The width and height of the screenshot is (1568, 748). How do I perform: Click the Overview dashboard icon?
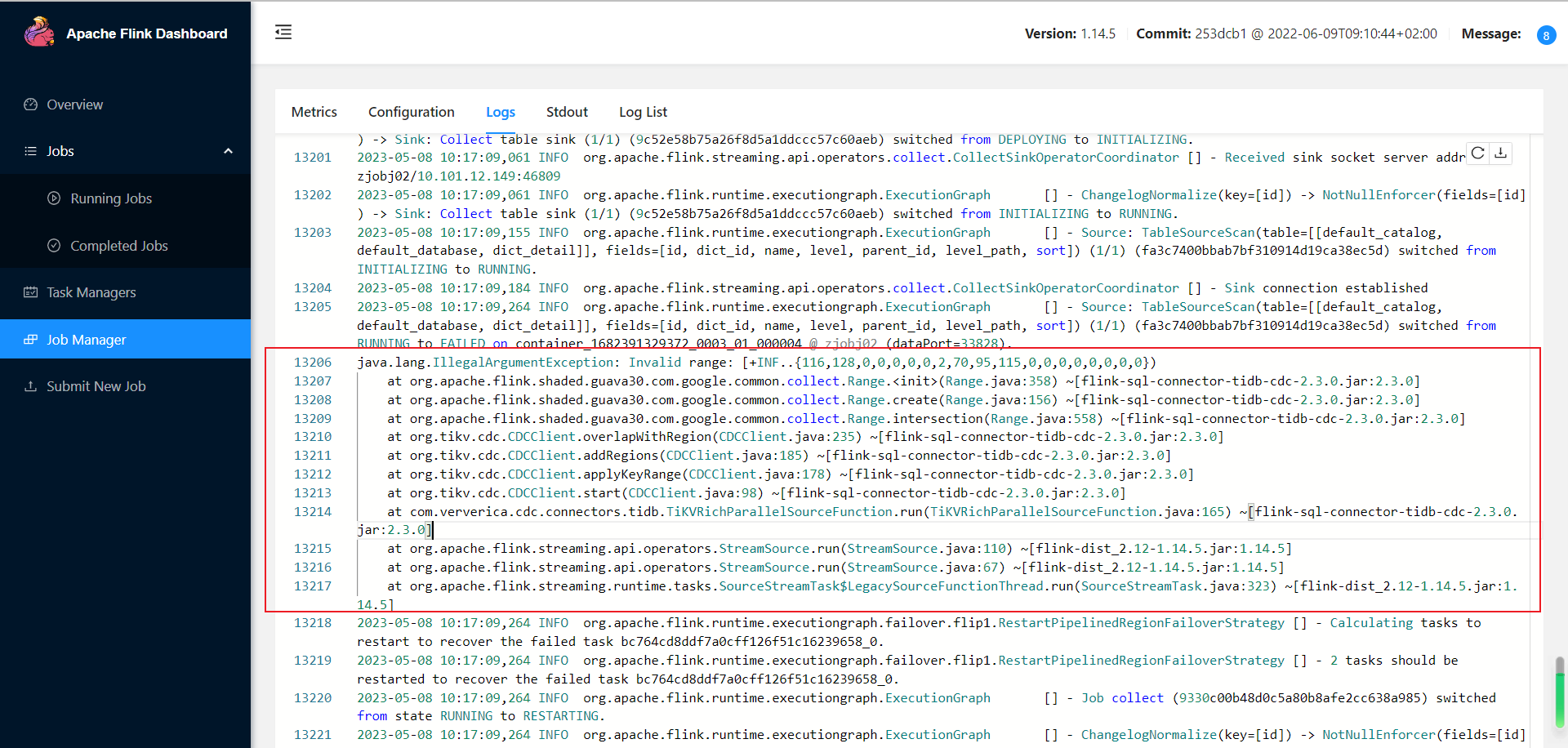pos(31,105)
